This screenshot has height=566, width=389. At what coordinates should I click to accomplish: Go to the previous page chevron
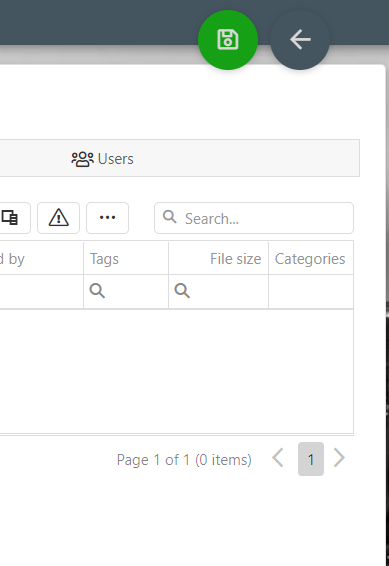(278, 458)
